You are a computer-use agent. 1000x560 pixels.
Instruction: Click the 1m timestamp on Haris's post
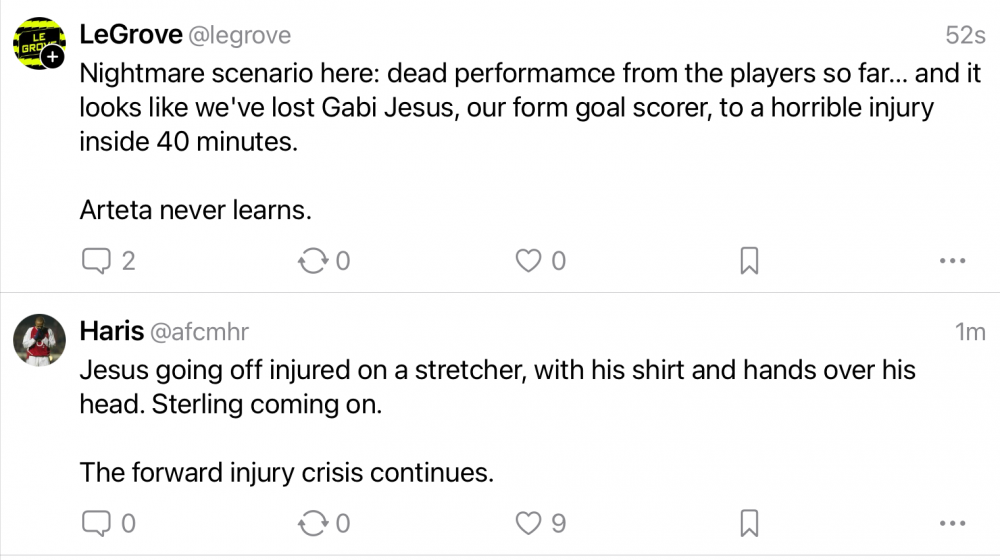970,332
